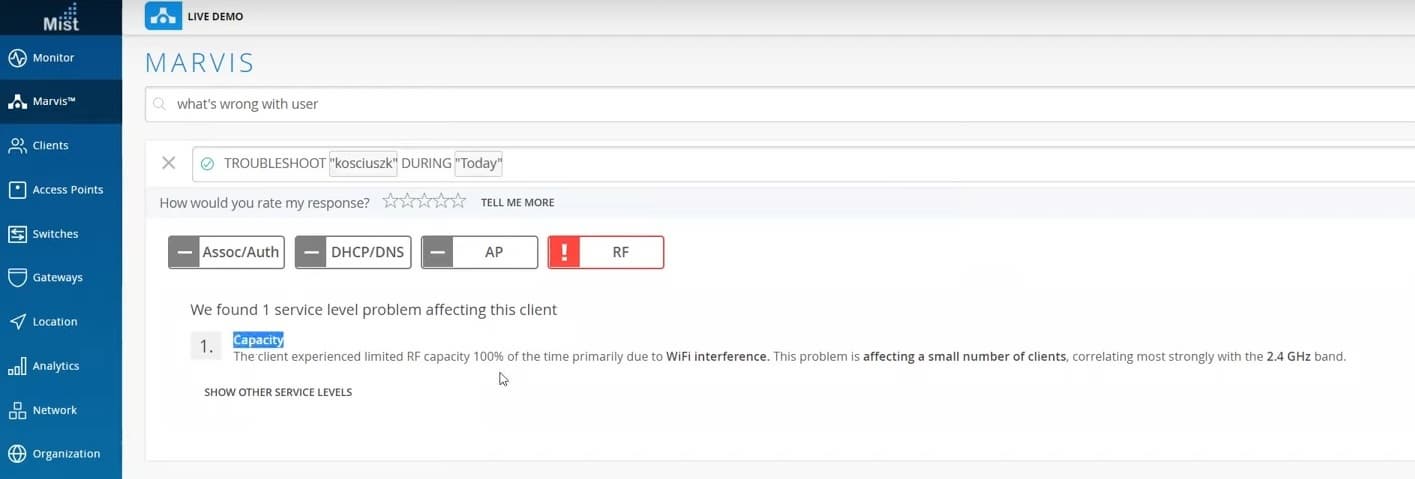The image size is (1415, 479).
Task: Click the Organization globe icon
Action: (x=17, y=454)
